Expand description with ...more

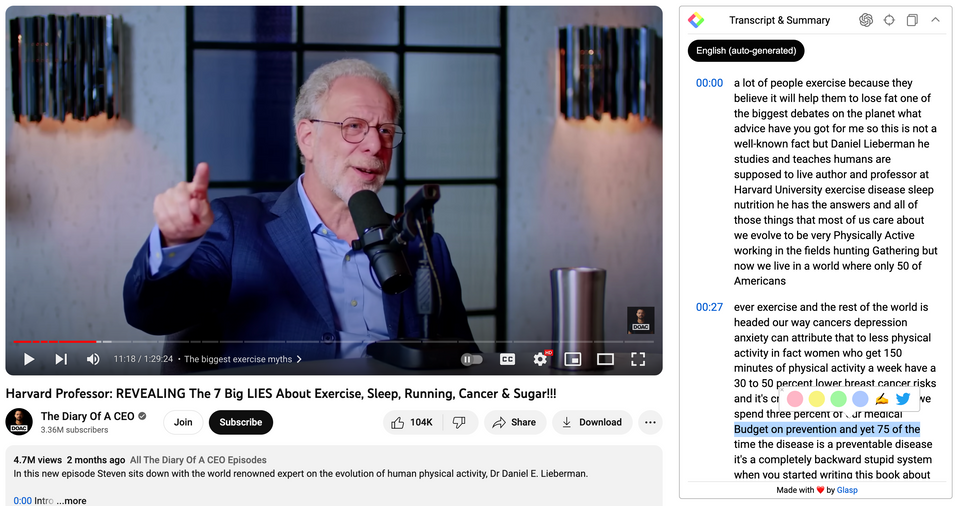(71, 500)
